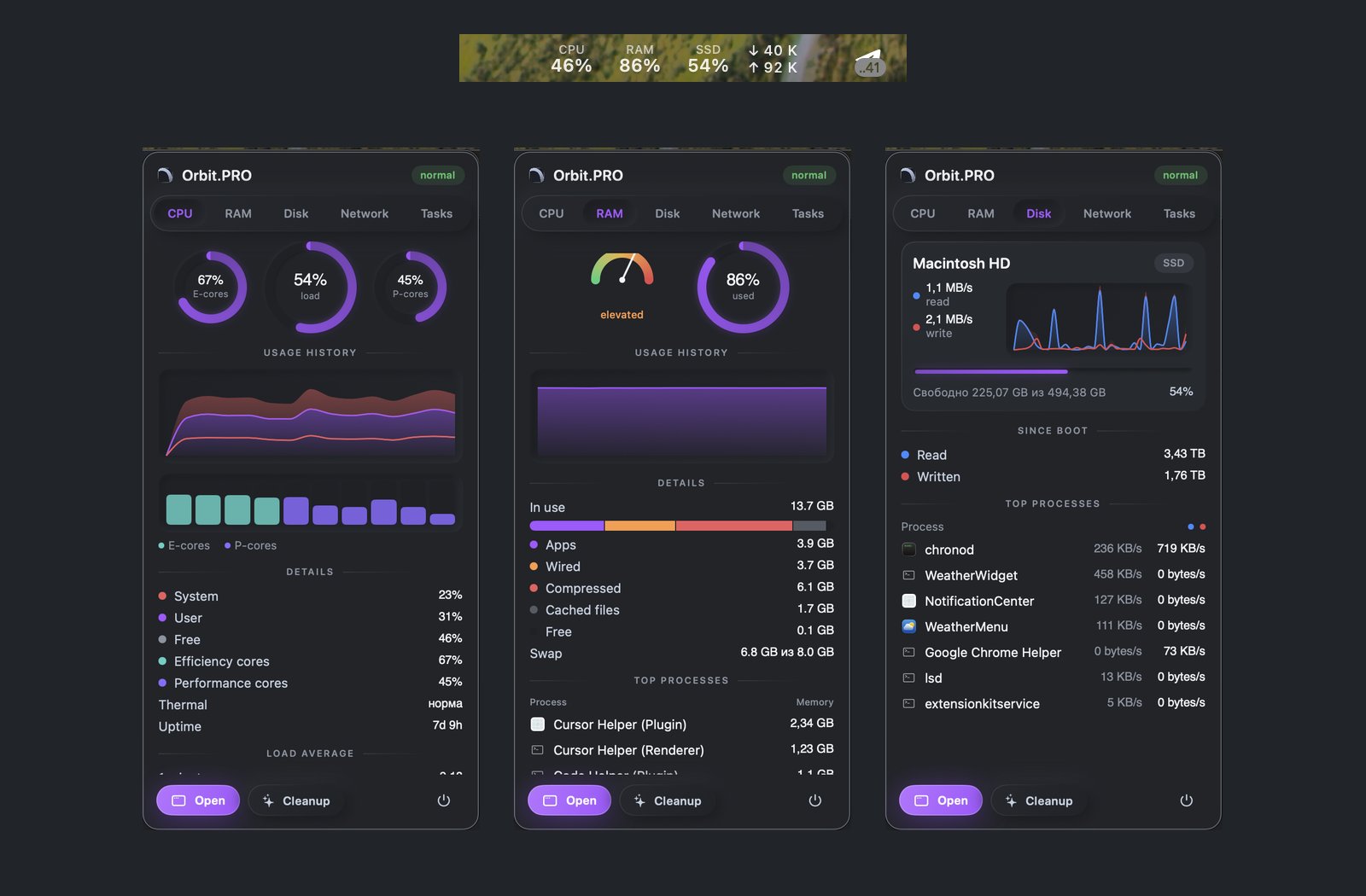
Task: Click elevated memory pressure gauge
Action: (622, 286)
